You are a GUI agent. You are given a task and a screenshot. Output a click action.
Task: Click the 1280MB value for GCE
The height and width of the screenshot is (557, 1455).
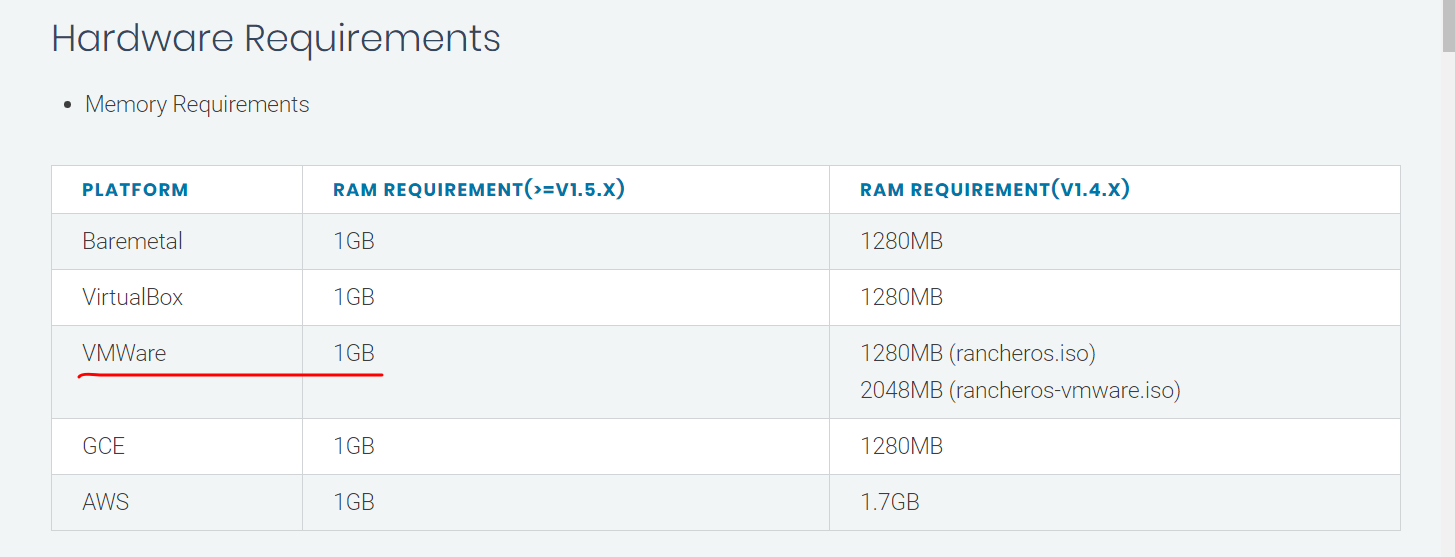(x=901, y=446)
